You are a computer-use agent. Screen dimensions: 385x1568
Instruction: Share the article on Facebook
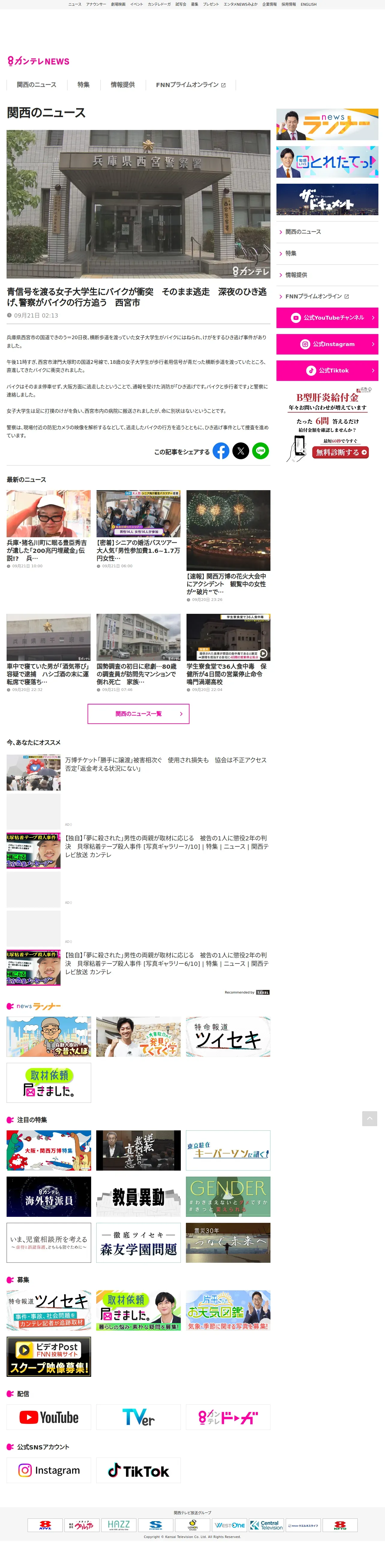(221, 451)
